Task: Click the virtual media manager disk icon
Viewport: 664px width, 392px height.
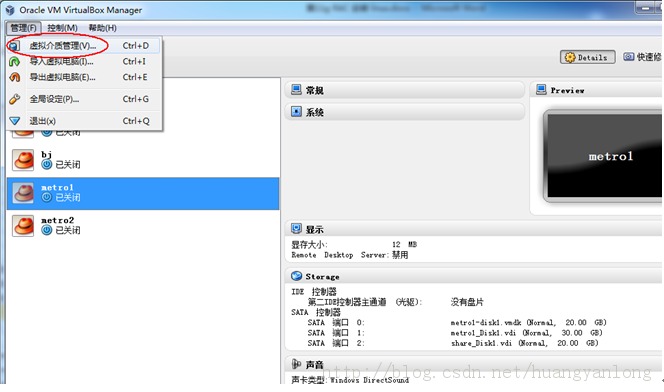Action: click(14, 46)
